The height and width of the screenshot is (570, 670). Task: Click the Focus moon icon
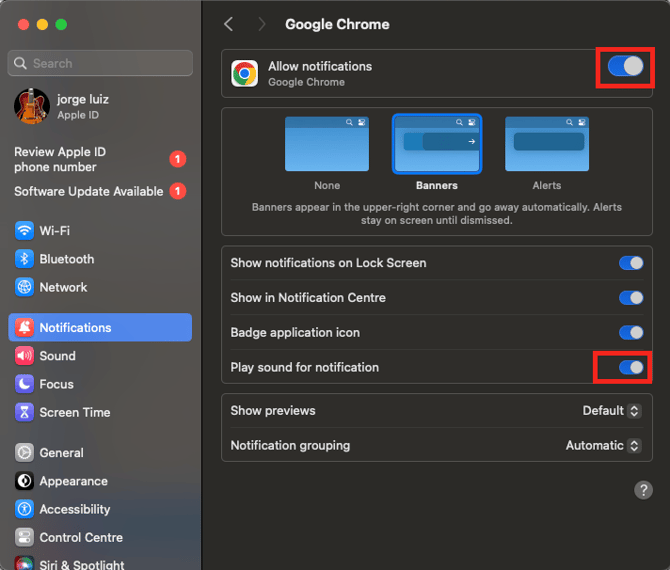point(24,384)
